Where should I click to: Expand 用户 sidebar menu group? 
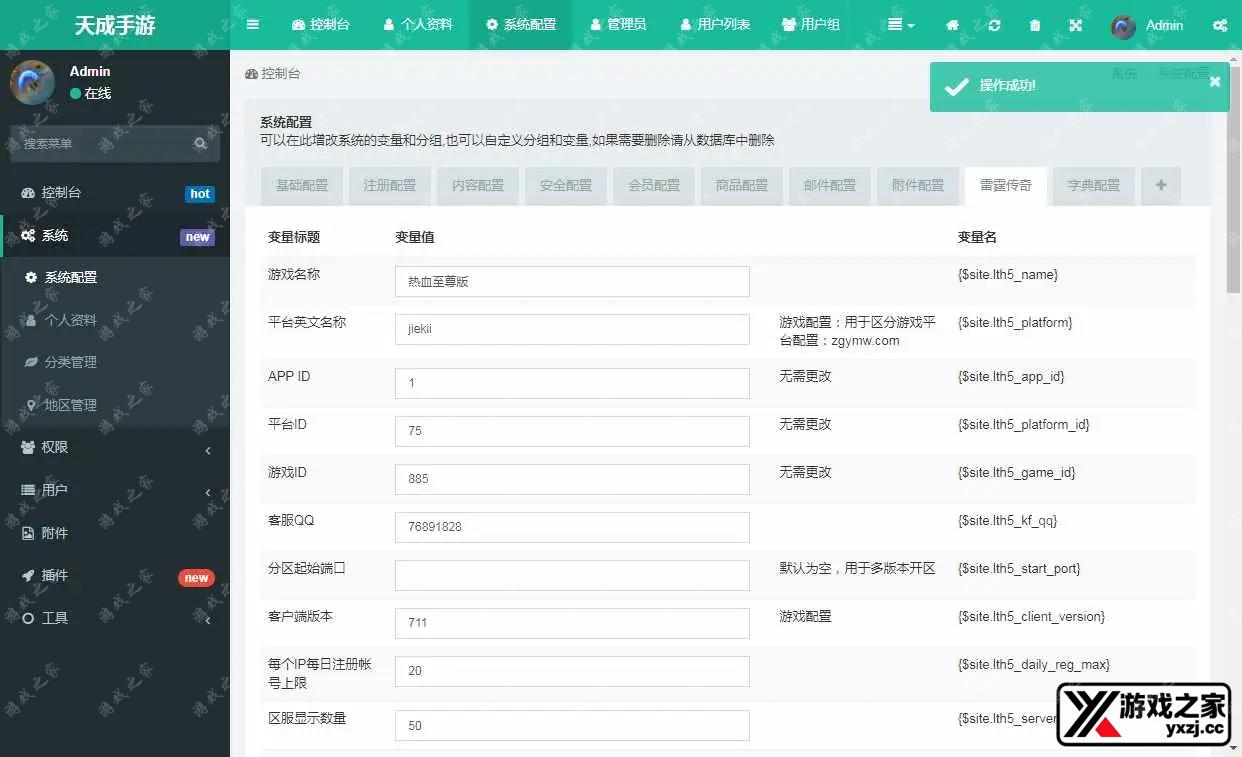[115, 490]
